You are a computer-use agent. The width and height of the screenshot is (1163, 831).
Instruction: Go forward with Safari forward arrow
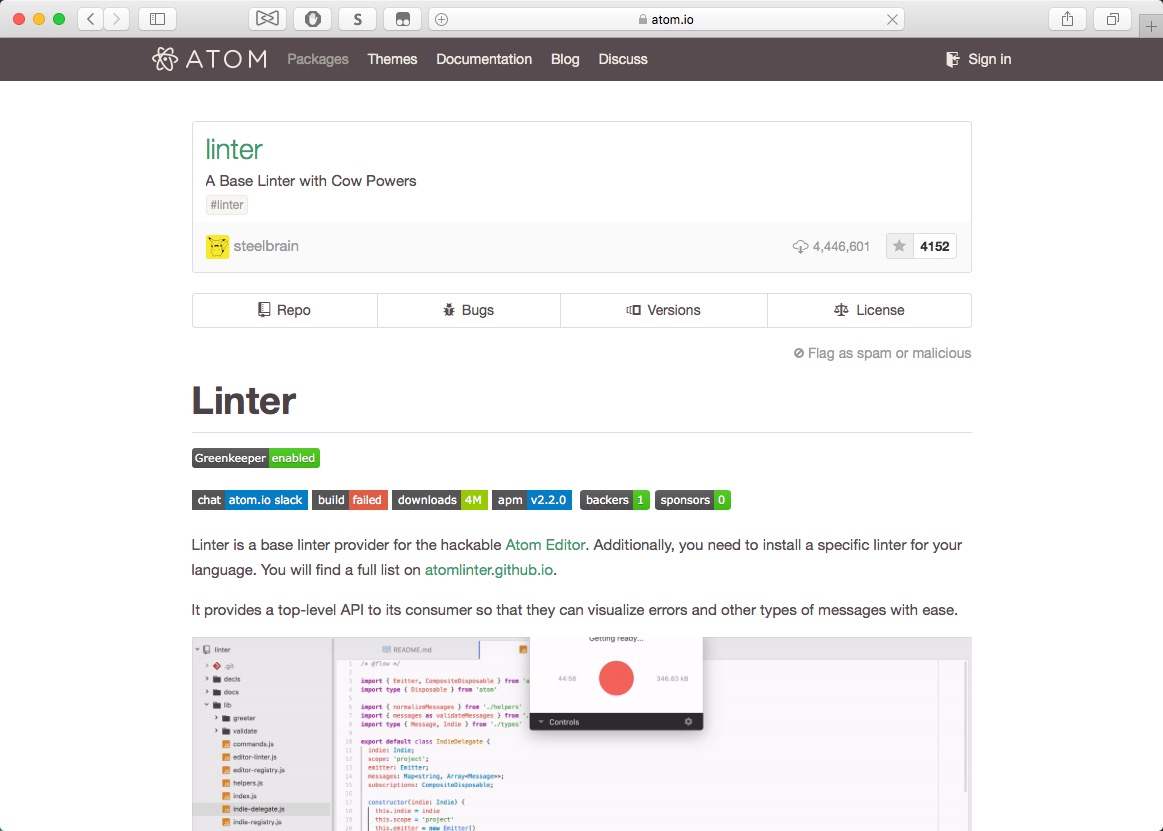pos(116,19)
